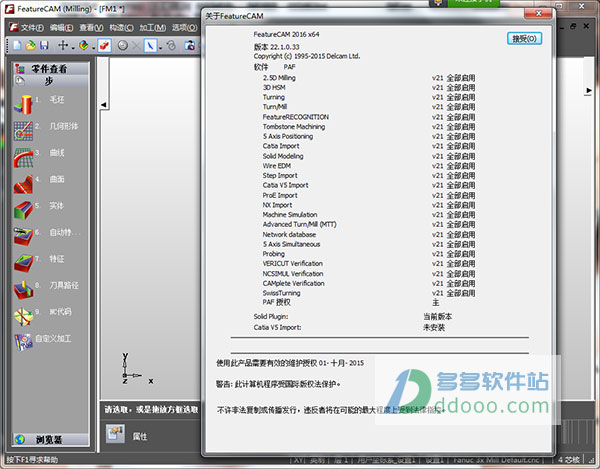Select the FeatureRECOGNITION row text
Image resolution: width=600 pixels, height=469 pixels.
pos(295,117)
